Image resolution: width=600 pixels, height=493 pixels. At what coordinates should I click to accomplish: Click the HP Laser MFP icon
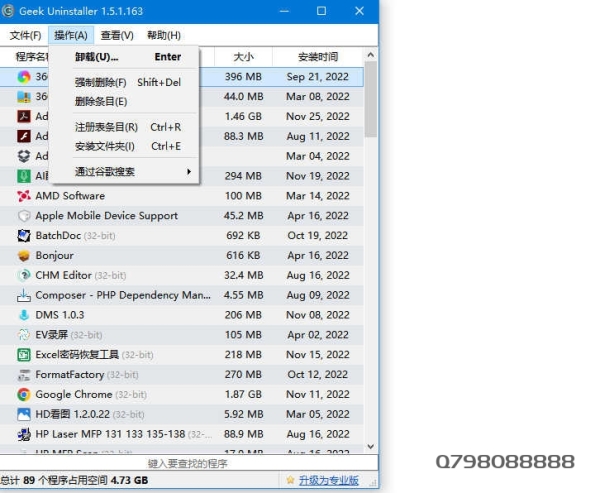(x=24, y=434)
